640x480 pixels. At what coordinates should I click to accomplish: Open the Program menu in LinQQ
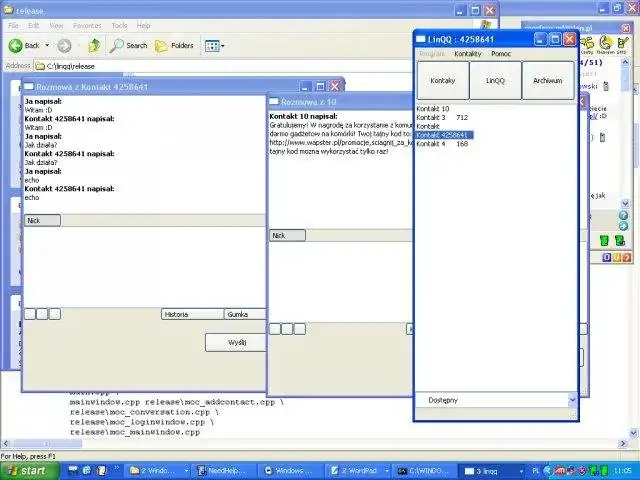[432, 54]
